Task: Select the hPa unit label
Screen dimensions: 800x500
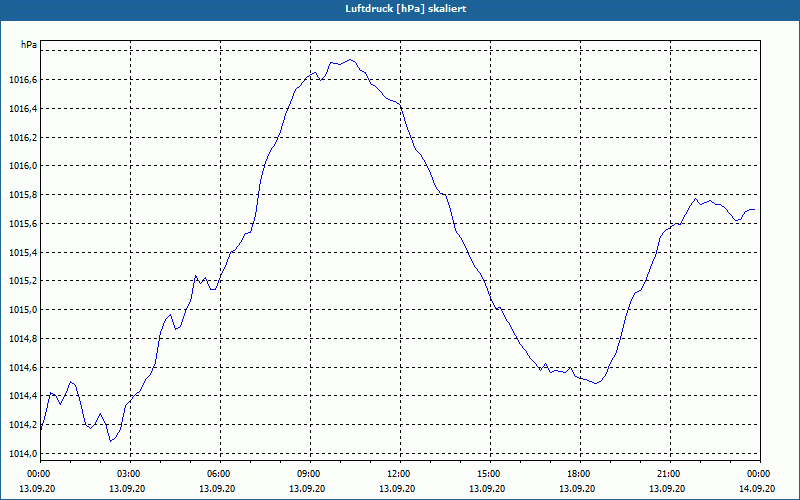Action: pyautogui.click(x=29, y=45)
